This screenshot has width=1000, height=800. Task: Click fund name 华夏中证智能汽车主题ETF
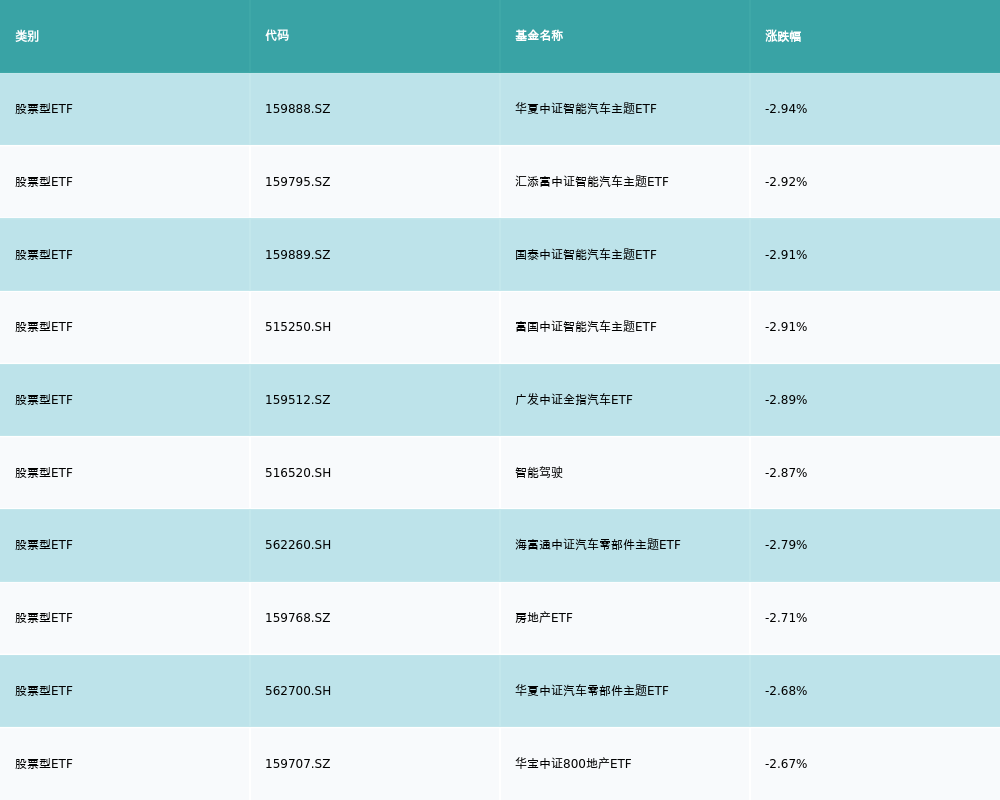(x=585, y=109)
